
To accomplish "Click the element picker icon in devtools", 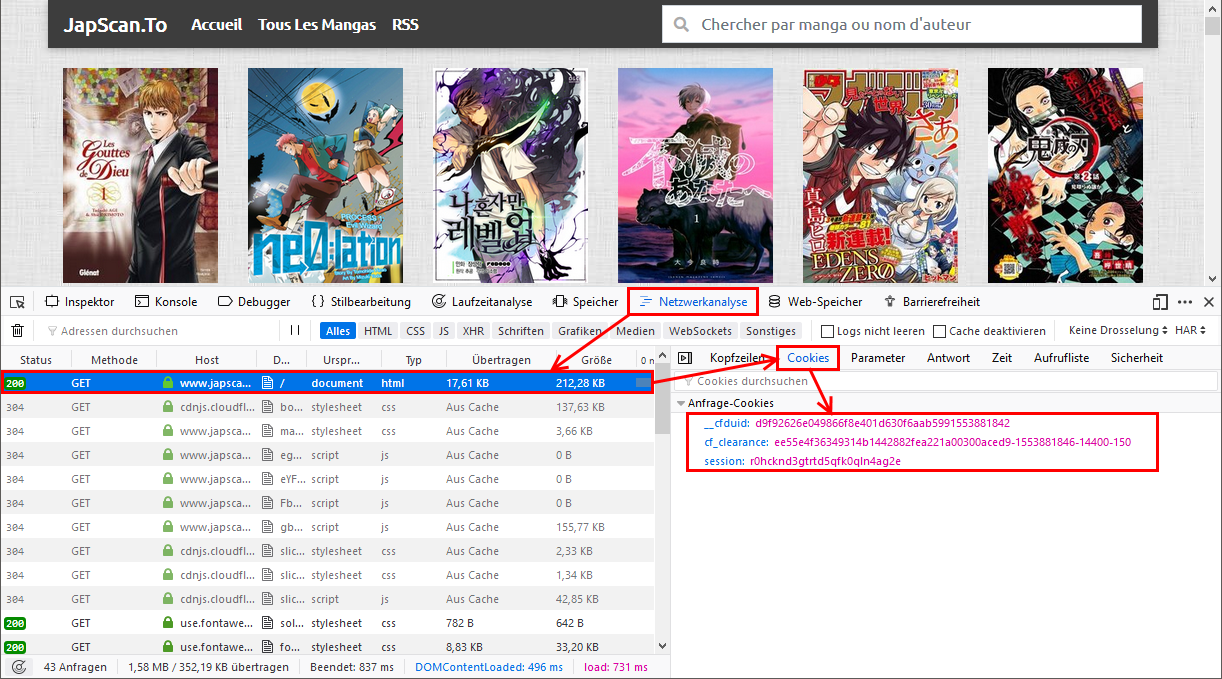I will 17,302.
